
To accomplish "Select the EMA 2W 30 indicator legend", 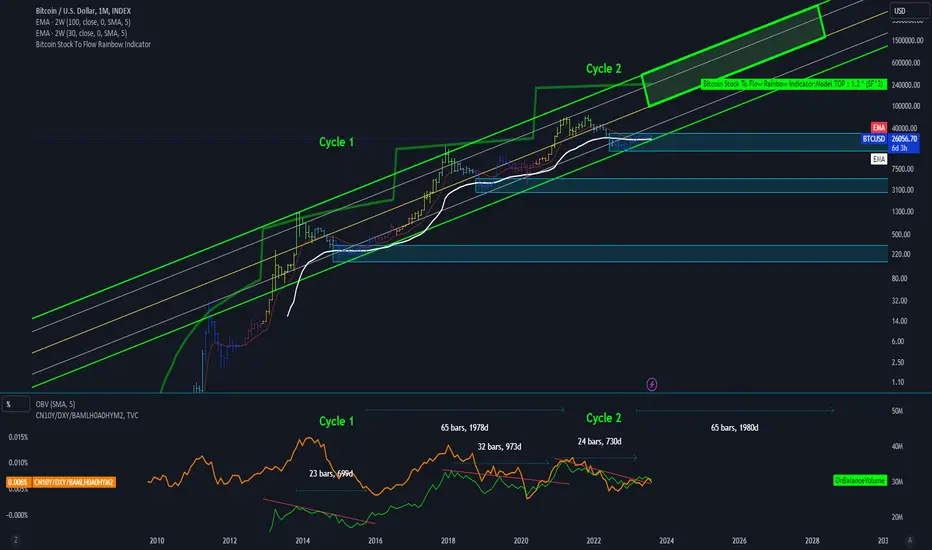I will coord(81,33).
